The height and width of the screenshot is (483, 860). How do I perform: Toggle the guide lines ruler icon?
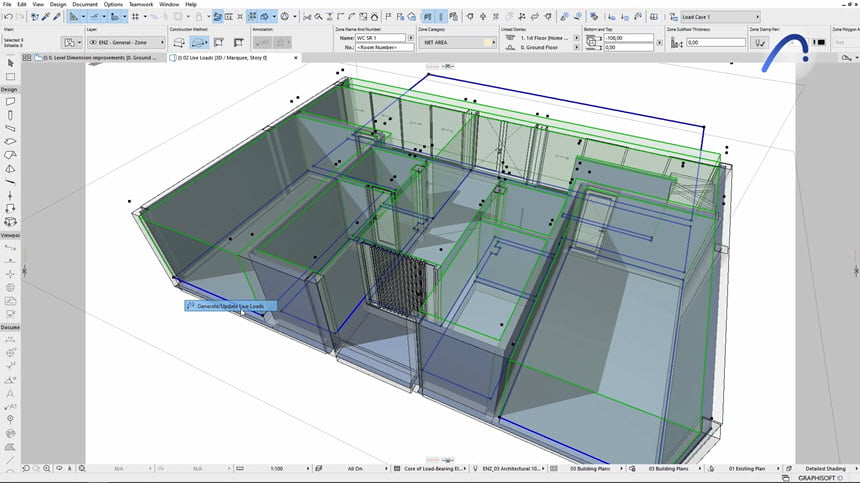click(x=73, y=17)
